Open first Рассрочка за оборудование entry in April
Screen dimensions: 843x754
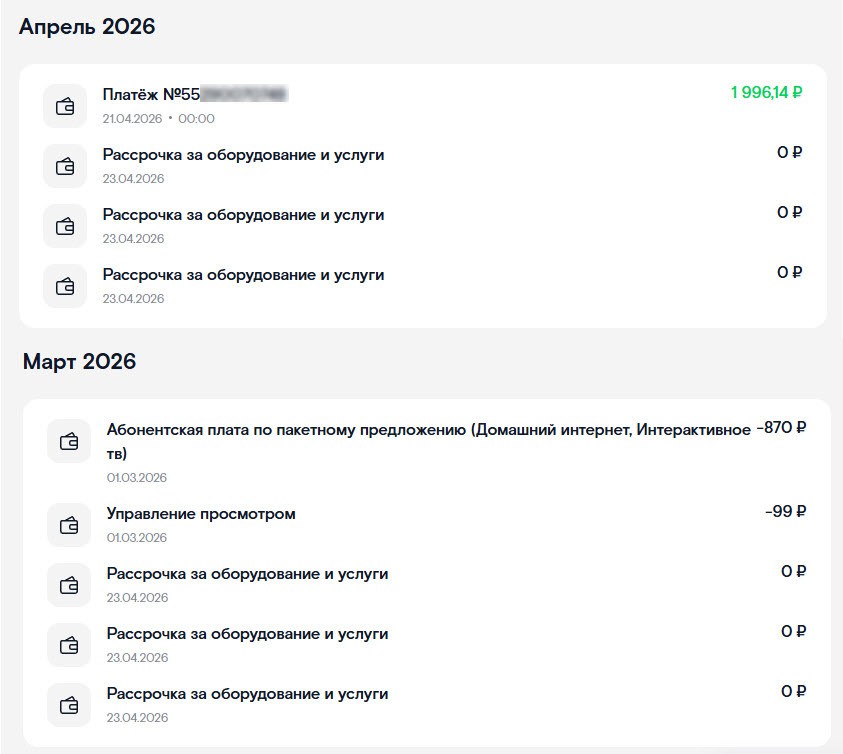pos(243,155)
